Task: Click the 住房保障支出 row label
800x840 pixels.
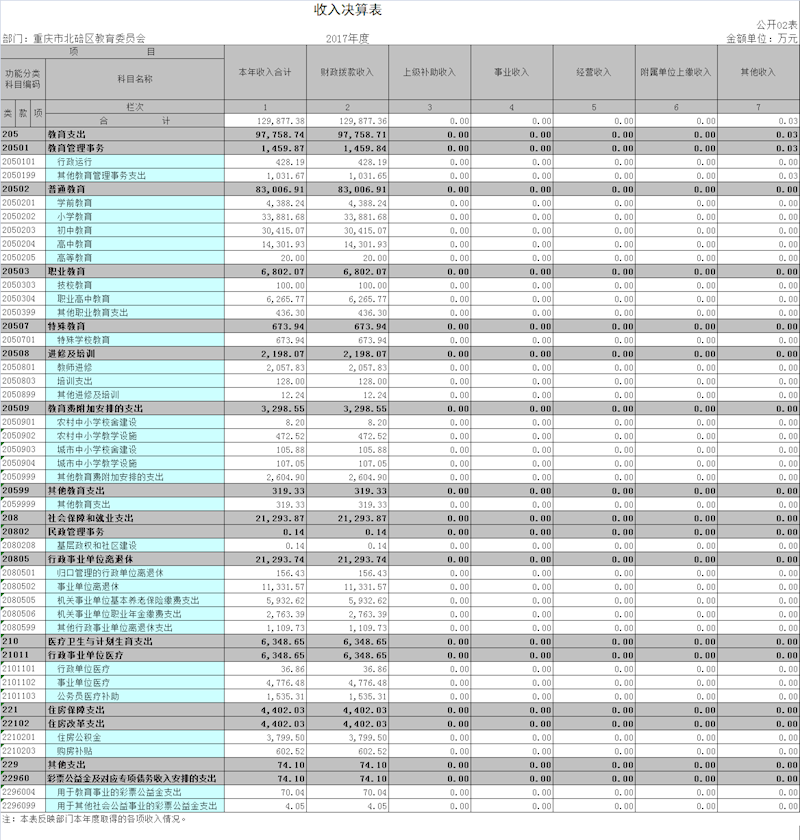Action: tap(76, 710)
